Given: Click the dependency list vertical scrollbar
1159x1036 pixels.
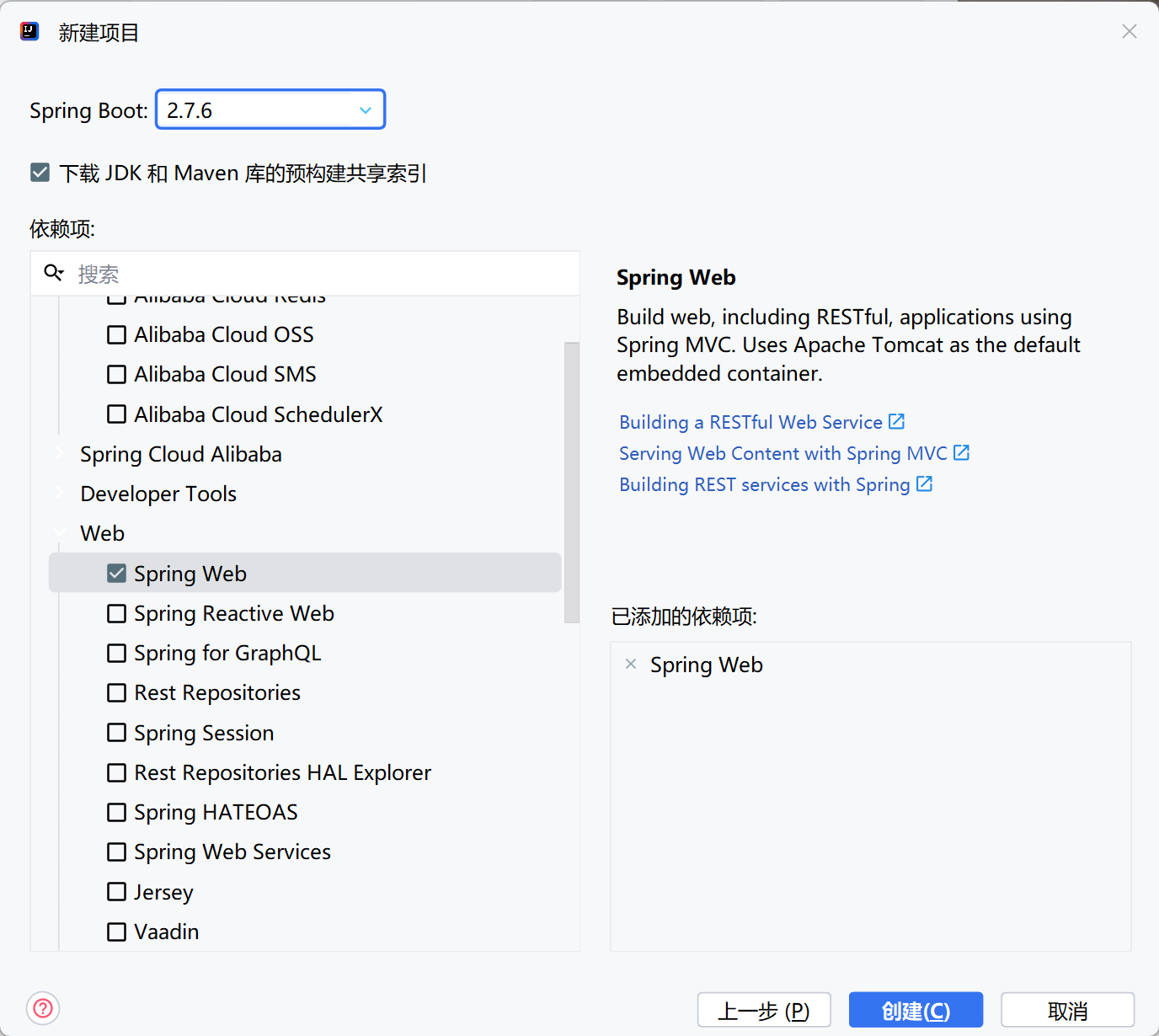Looking at the screenshot, I should point(572,482).
